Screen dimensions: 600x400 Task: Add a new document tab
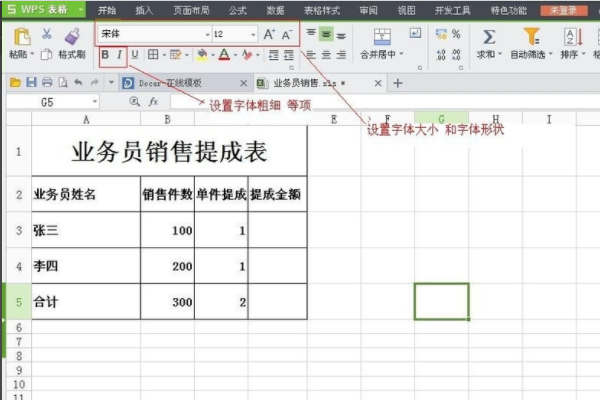coord(398,83)
